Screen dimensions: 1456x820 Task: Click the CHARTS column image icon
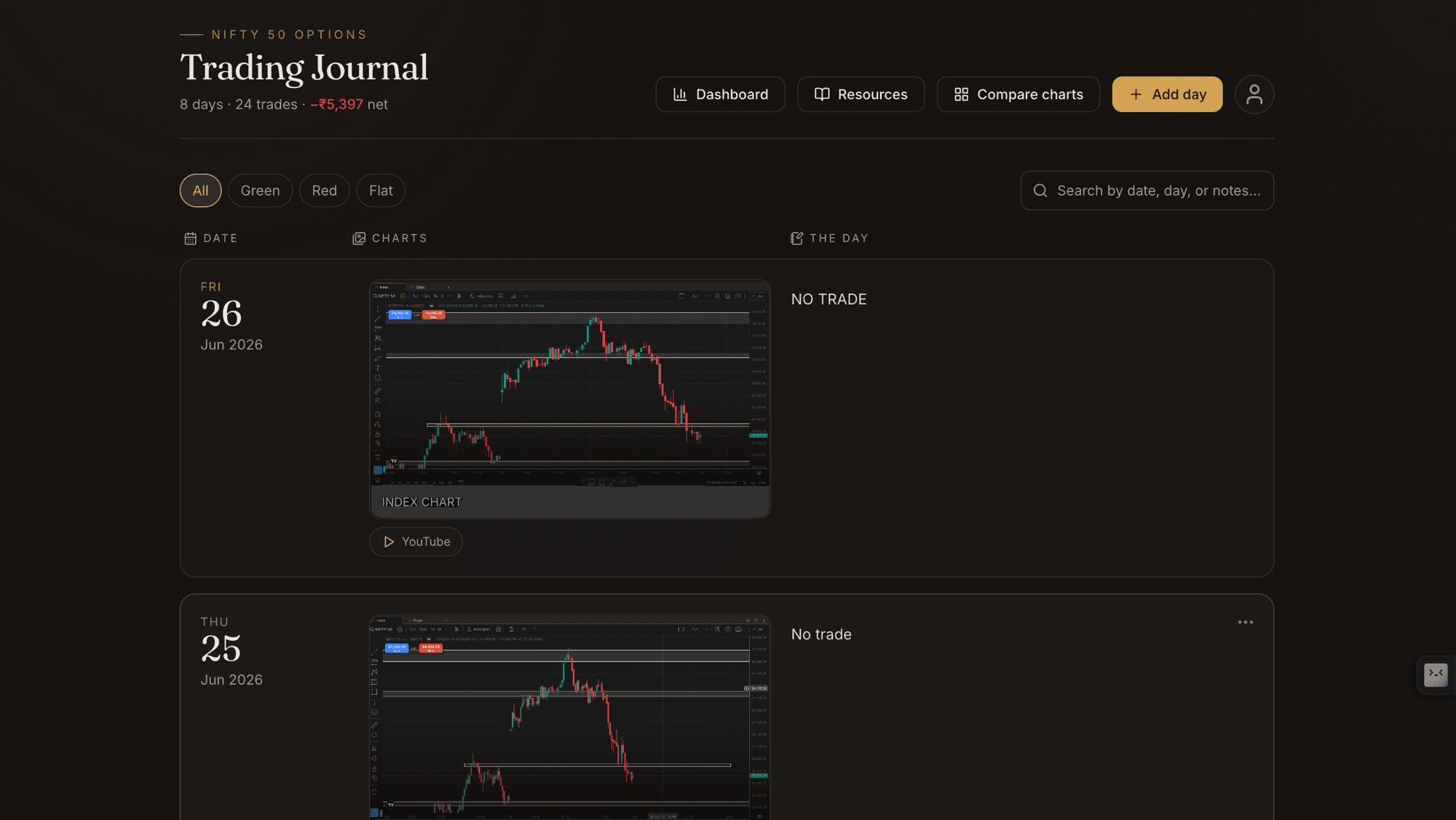click(359, 239)
